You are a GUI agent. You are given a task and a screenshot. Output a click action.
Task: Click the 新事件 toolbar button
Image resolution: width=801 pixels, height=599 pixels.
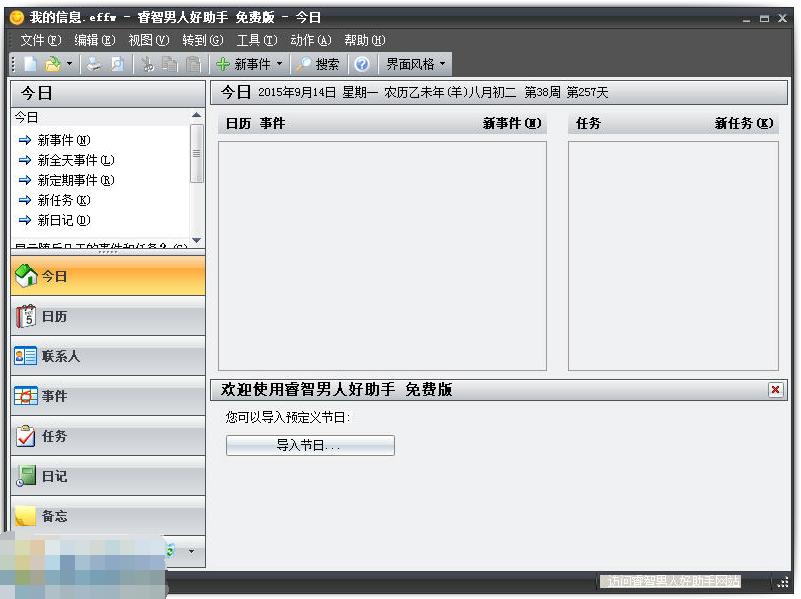[x=243, y=64]
